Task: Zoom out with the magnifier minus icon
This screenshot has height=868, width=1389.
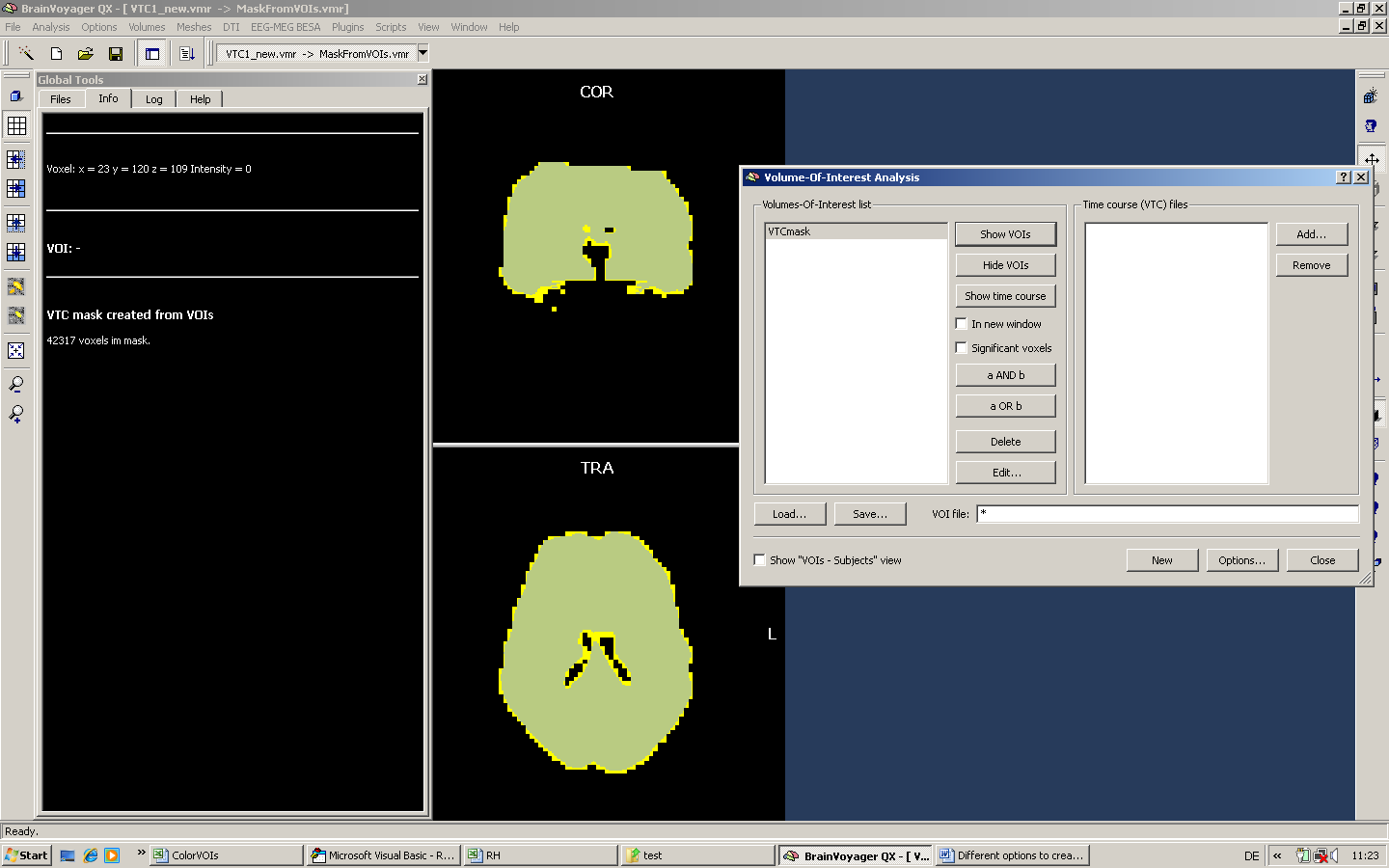Action: 16,384
